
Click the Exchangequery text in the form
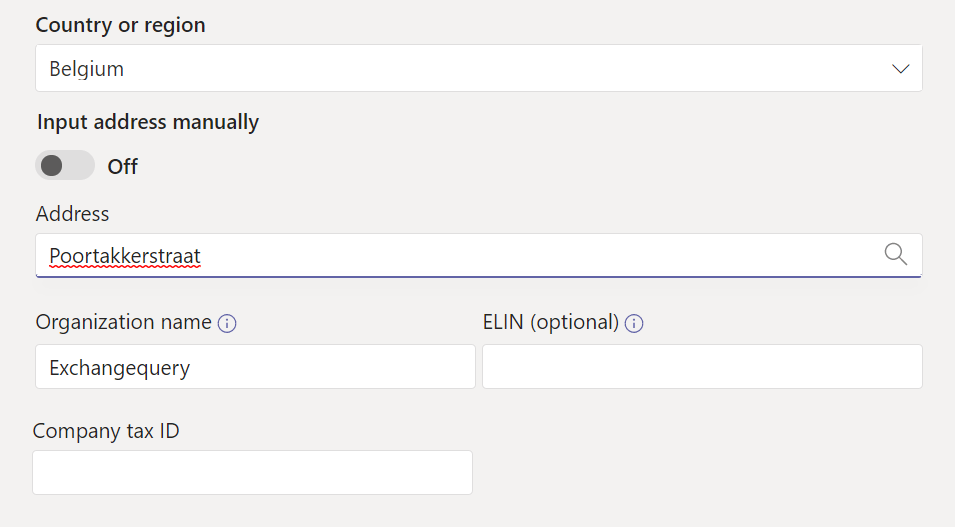[x=120, y=368]
